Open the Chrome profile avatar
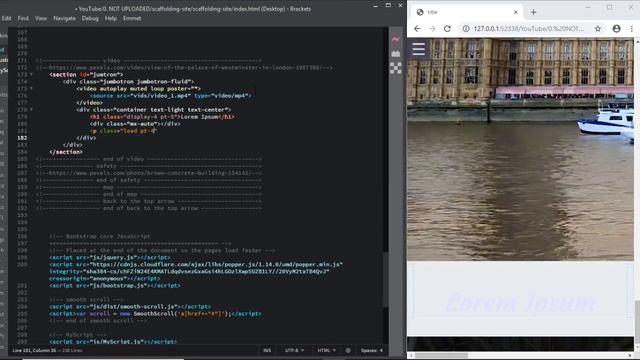 616,29
